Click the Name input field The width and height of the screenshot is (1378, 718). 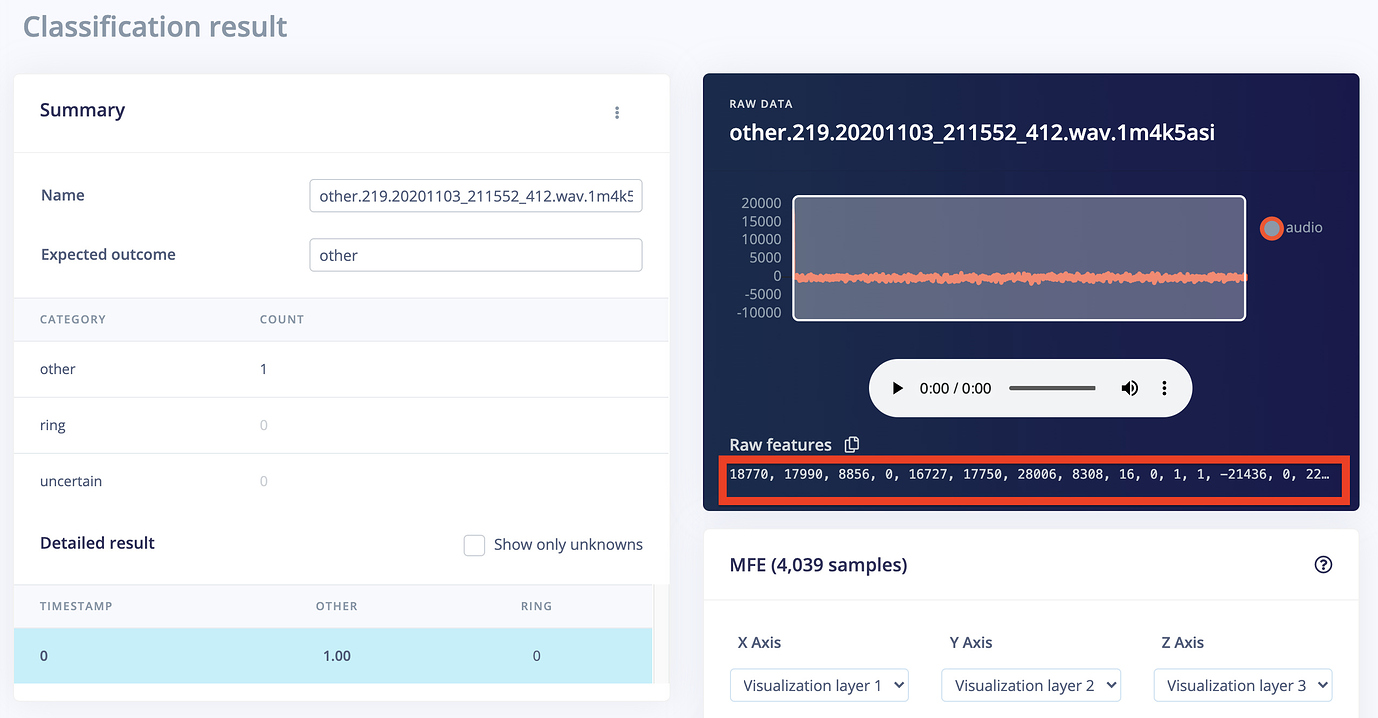[475, 196]
